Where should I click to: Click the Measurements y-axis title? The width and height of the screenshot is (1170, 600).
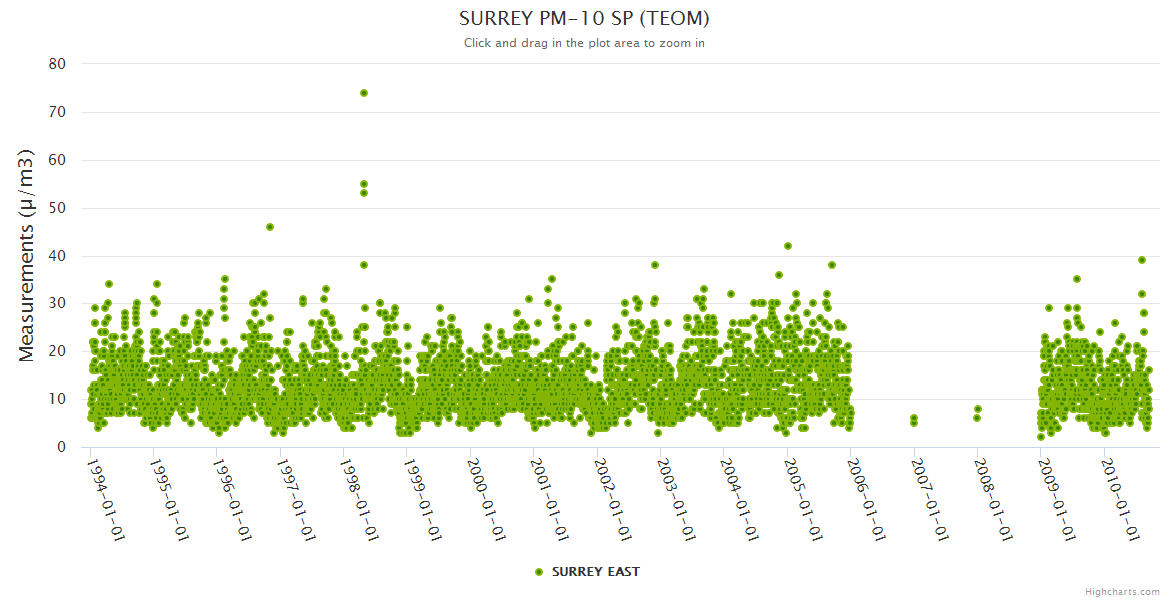27,255
